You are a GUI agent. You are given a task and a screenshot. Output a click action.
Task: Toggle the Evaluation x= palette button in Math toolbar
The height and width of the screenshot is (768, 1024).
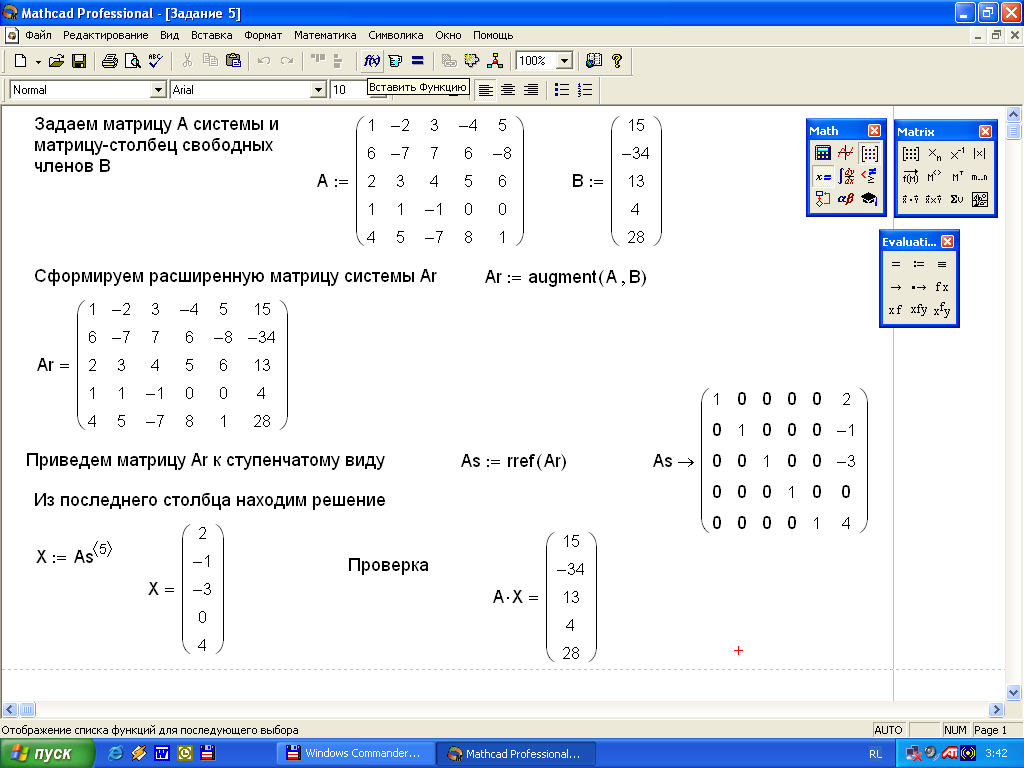coord(823,176)
